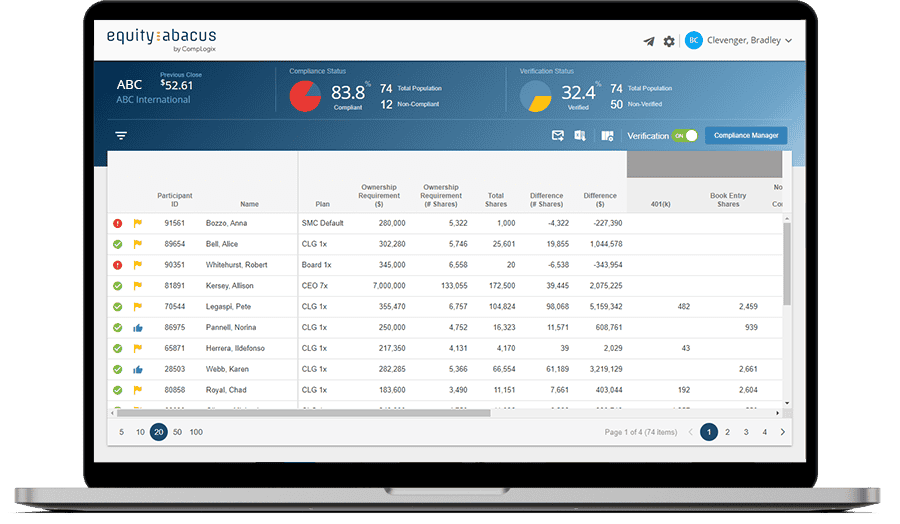
Task: Click green check for Royal, Chad
Action: (118, 390)
